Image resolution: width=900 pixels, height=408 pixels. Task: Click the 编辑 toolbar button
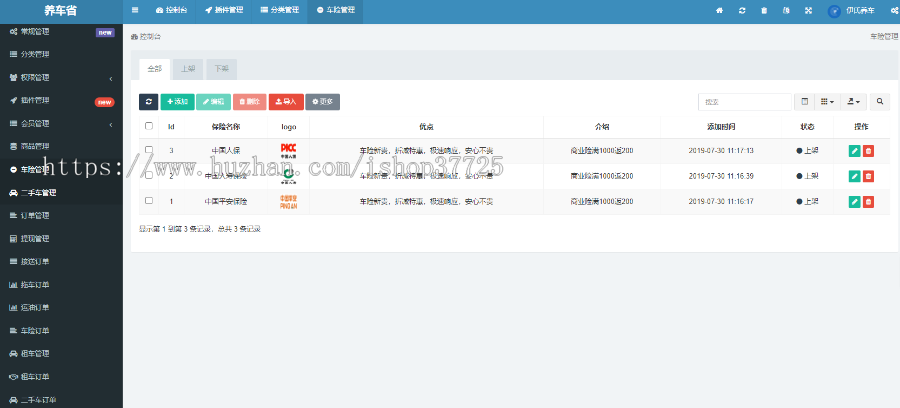tap(214, 102)
